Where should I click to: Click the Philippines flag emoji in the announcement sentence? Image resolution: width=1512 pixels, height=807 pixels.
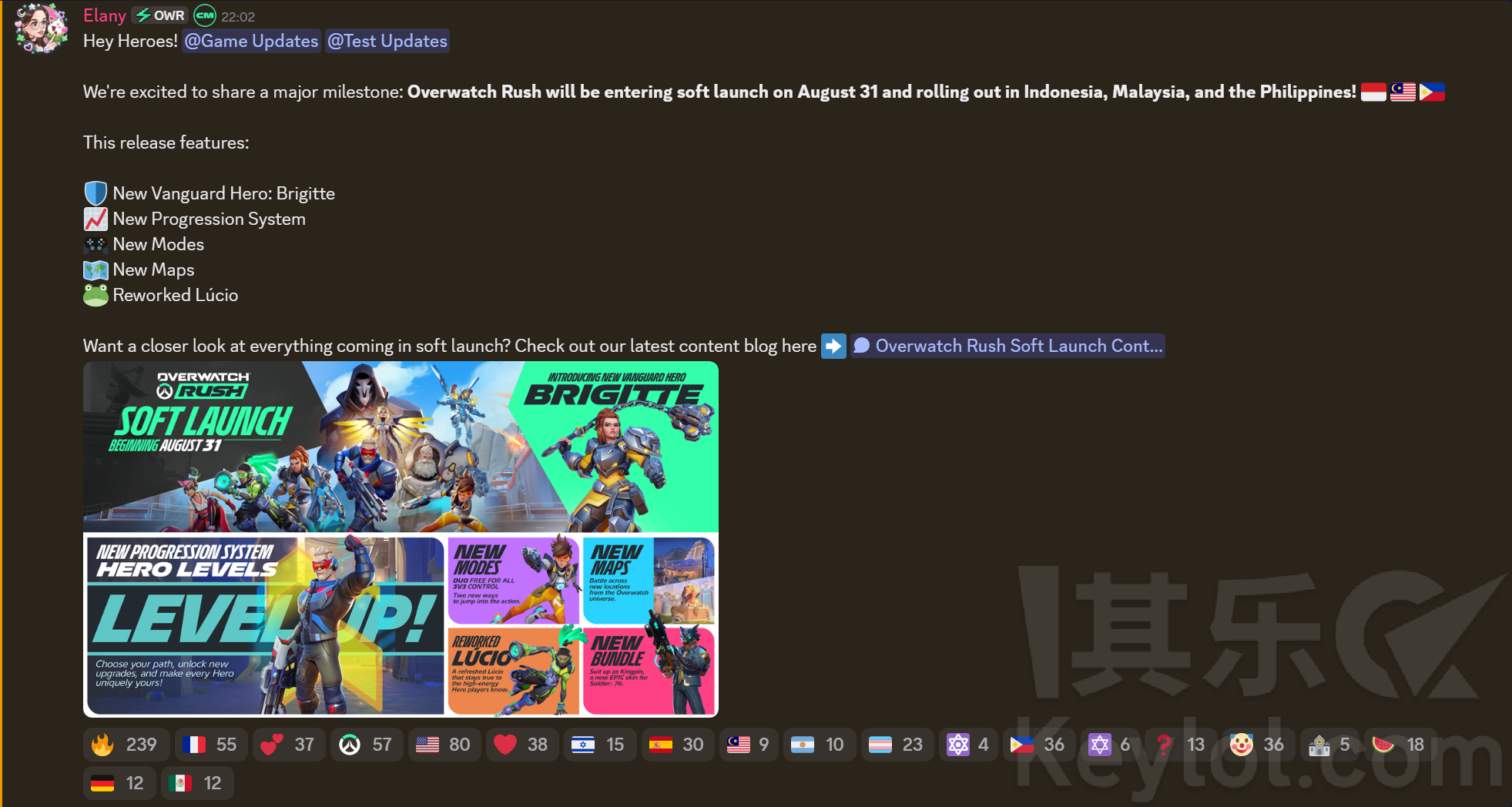[1432, 92]
